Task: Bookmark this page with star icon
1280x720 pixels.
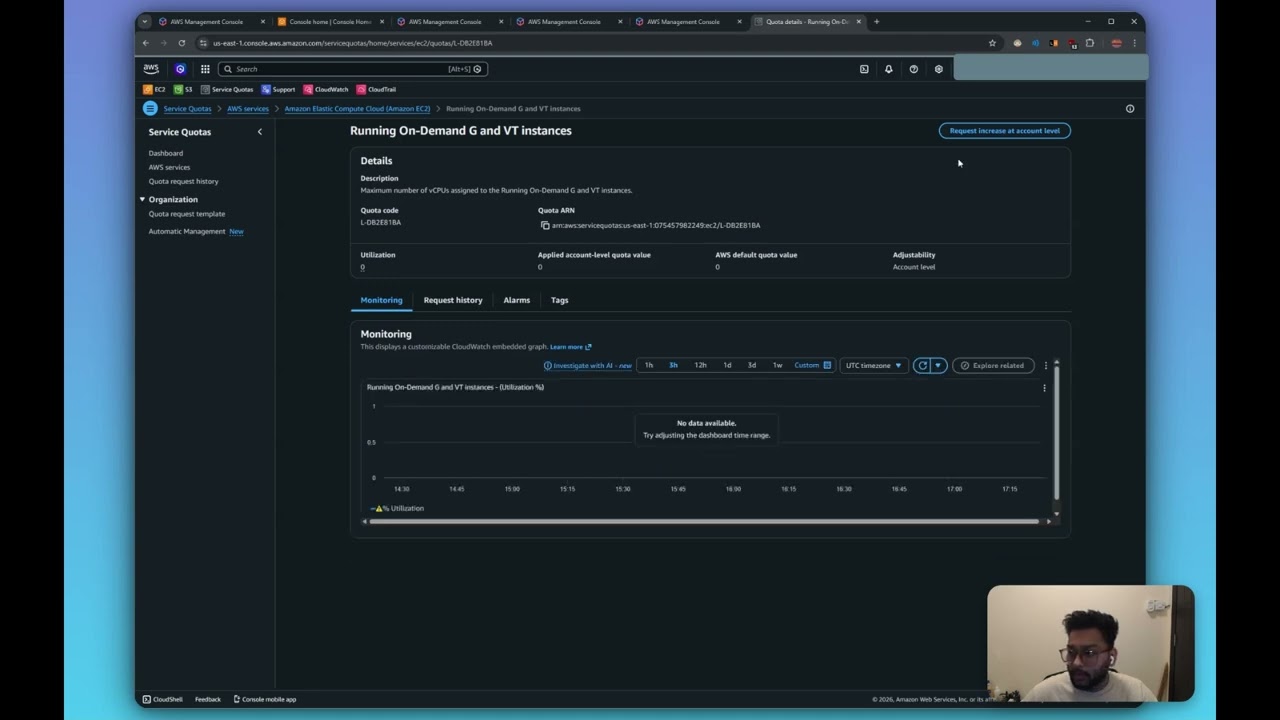Action: click(992, 43)
